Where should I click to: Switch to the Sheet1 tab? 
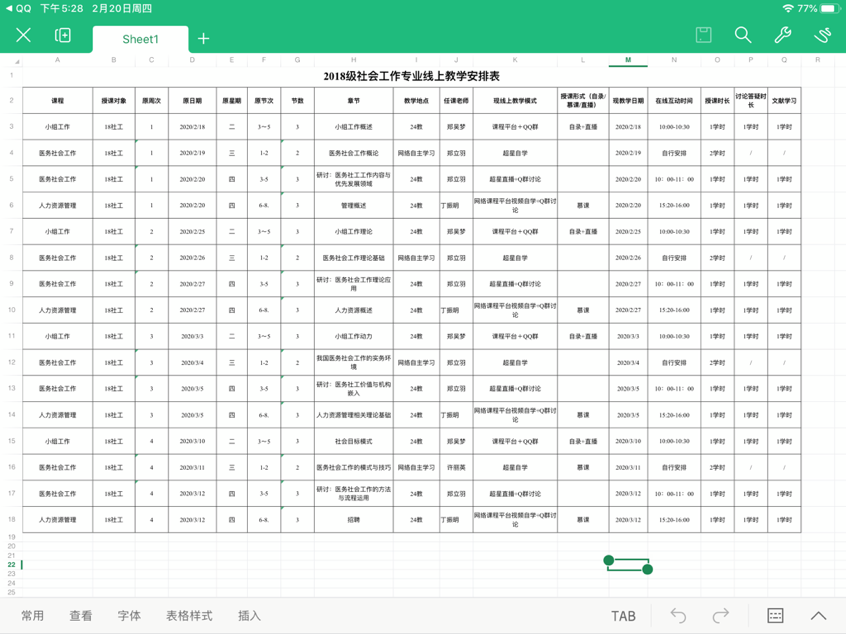click(140, 39)
